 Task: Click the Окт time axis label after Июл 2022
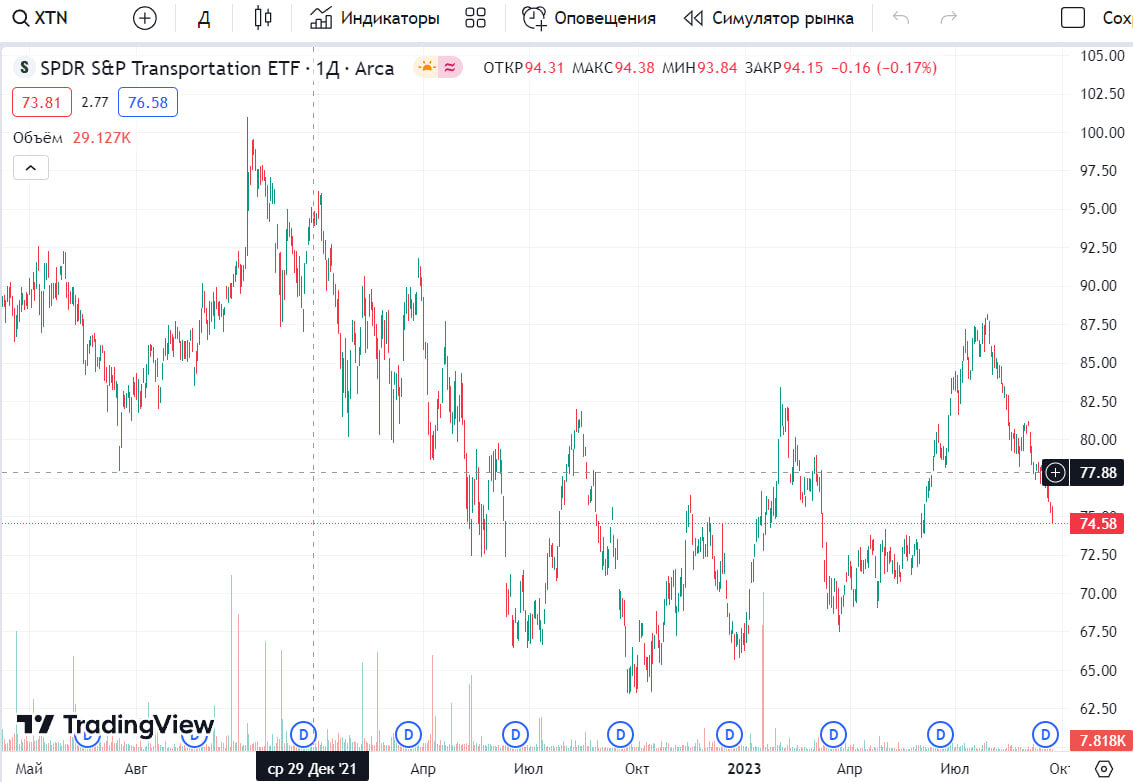[637, 768]
